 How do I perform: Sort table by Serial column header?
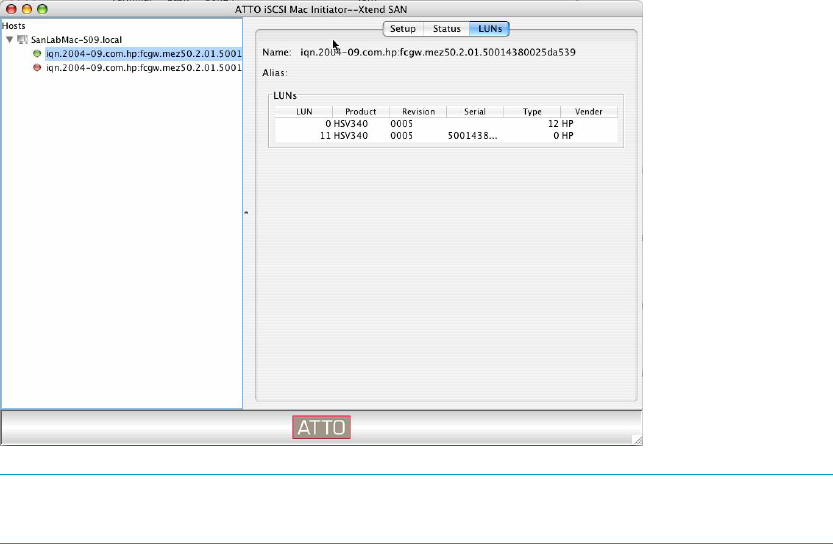(475, 112)
